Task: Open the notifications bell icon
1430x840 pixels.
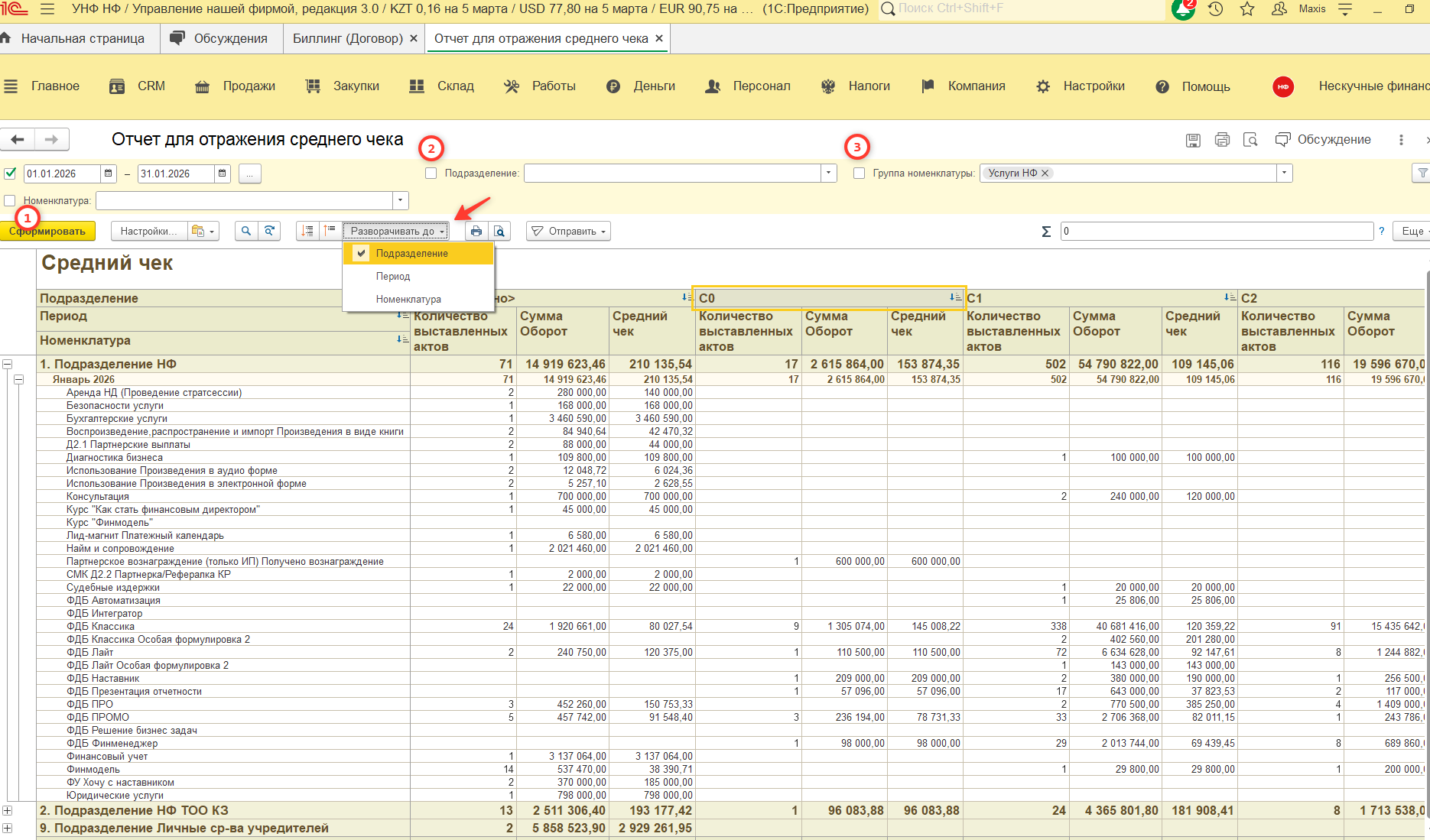Action: [x=1182, y=10]
